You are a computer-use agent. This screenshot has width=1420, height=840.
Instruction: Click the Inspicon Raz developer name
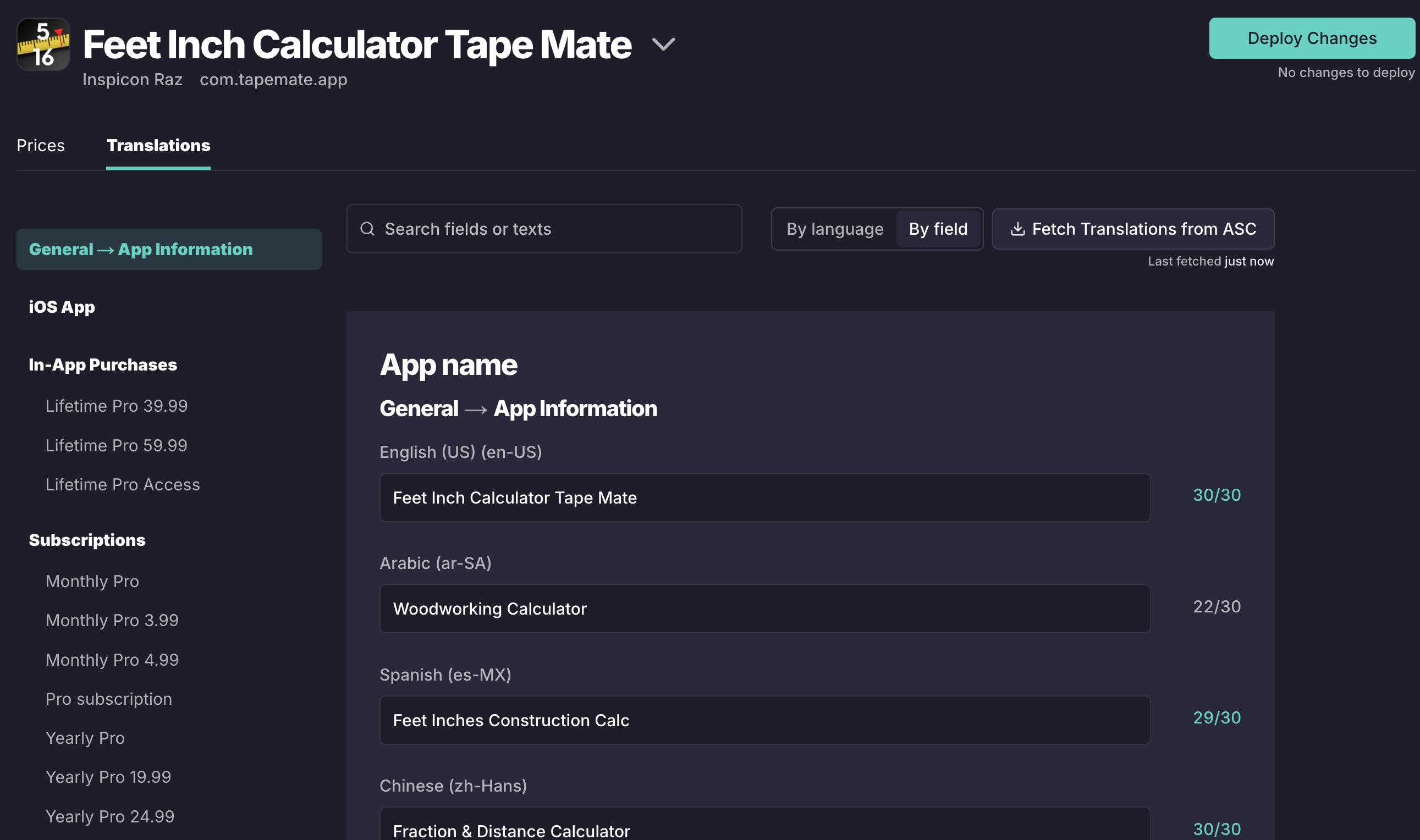click(133, 79)
